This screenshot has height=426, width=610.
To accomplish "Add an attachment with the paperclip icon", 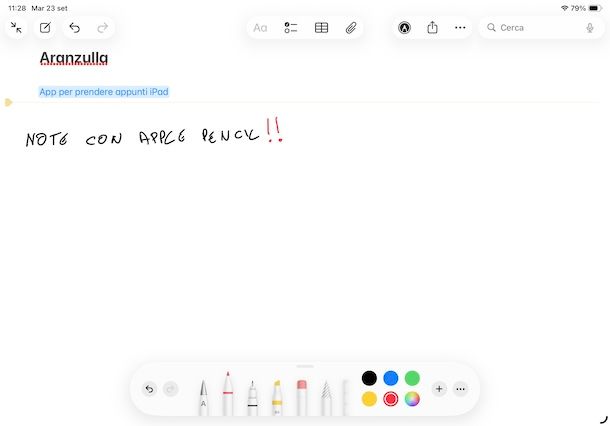I will [x=351, y=28].
